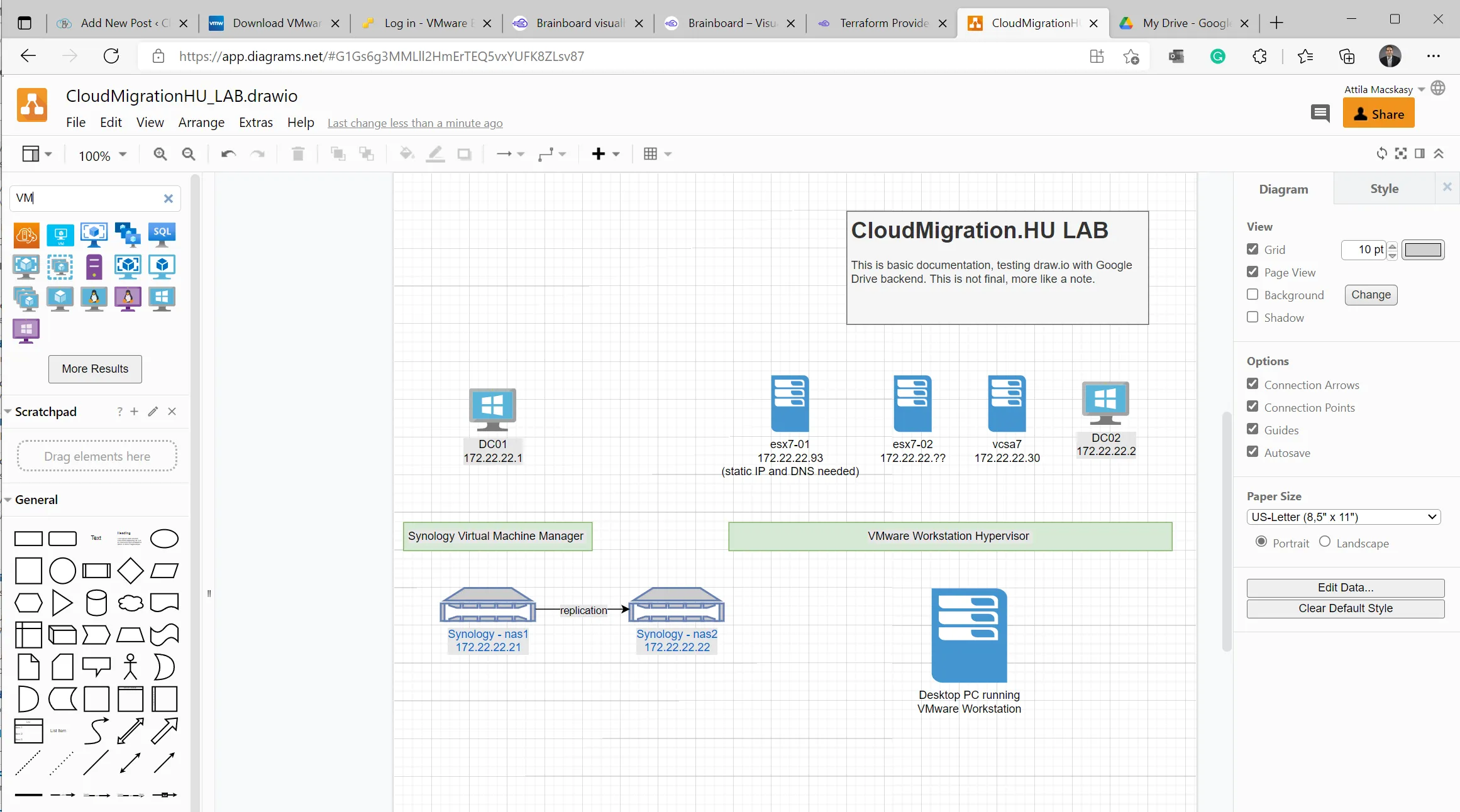This screenshot has height=812, width=1460.
Task: Redo the last undone change
Action: pyautogui.click(x=258, y=154)
